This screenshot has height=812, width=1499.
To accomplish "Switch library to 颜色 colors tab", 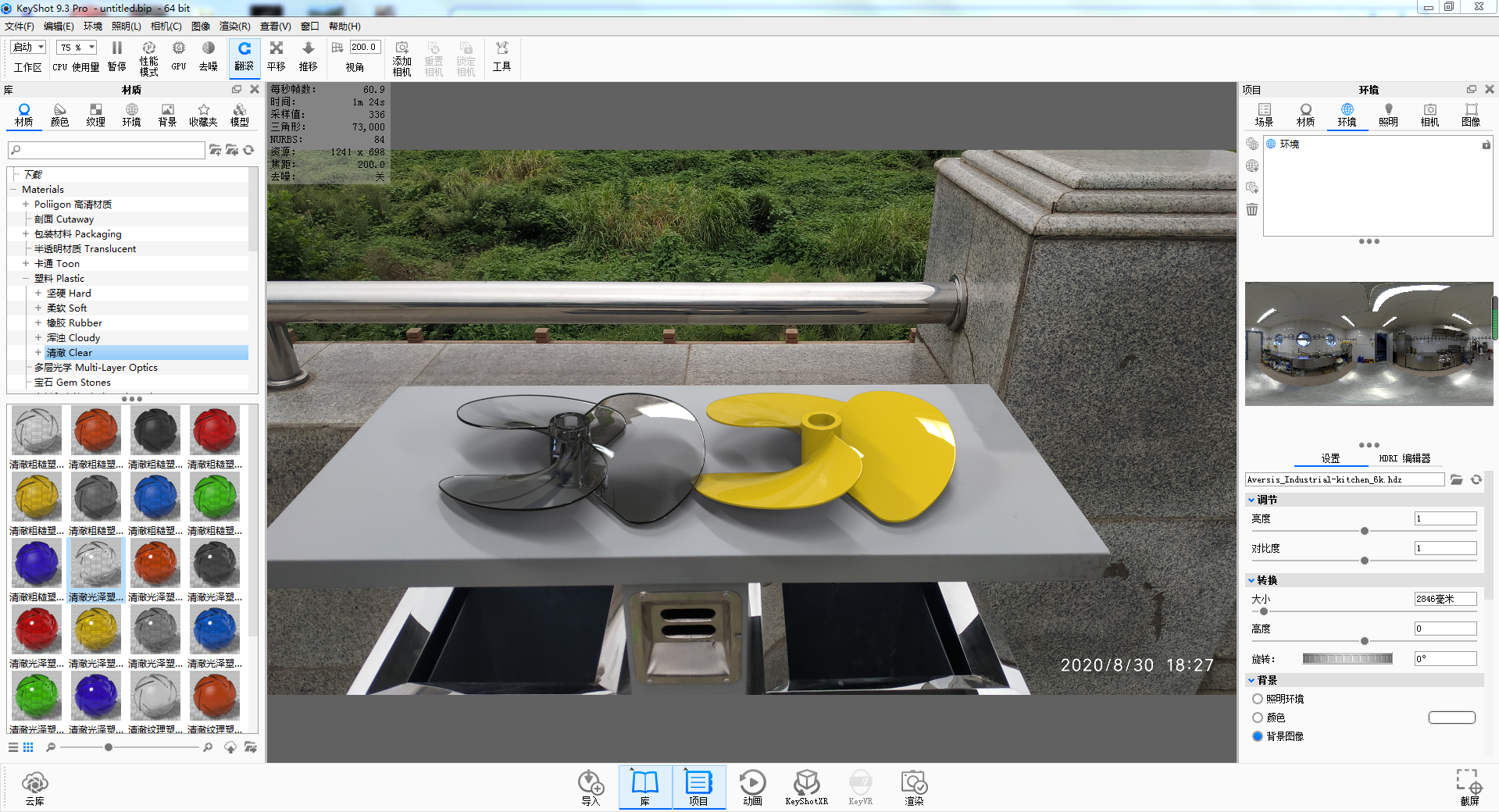I will click(60, 115).
